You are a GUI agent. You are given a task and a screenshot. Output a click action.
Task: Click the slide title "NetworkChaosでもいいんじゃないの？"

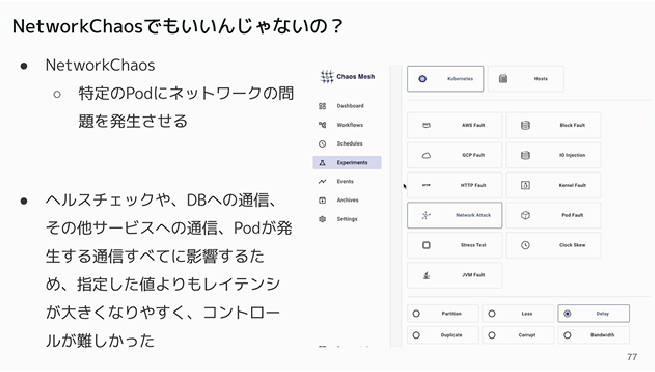pos(178,26)
